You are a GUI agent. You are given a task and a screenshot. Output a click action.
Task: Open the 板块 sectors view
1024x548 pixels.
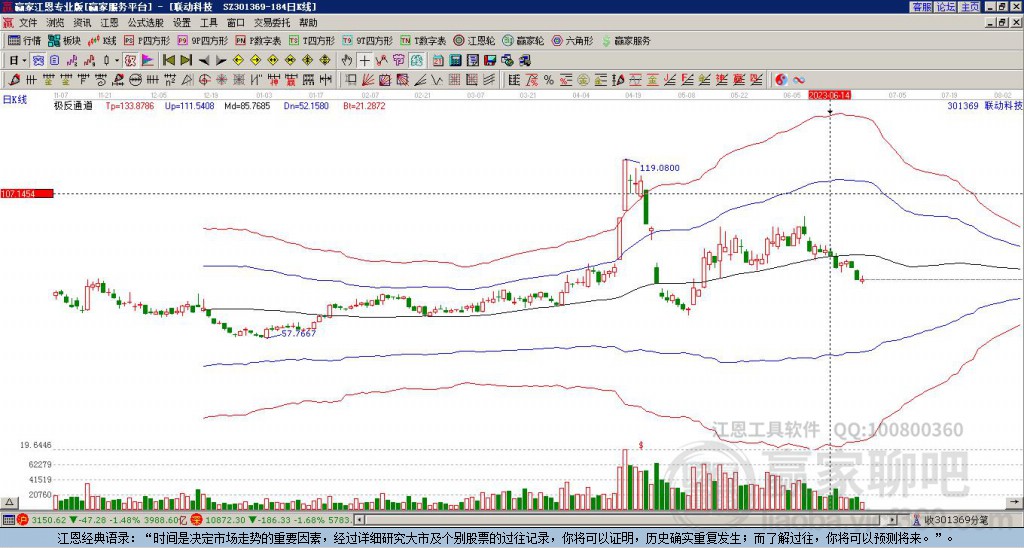click(64, 40)
